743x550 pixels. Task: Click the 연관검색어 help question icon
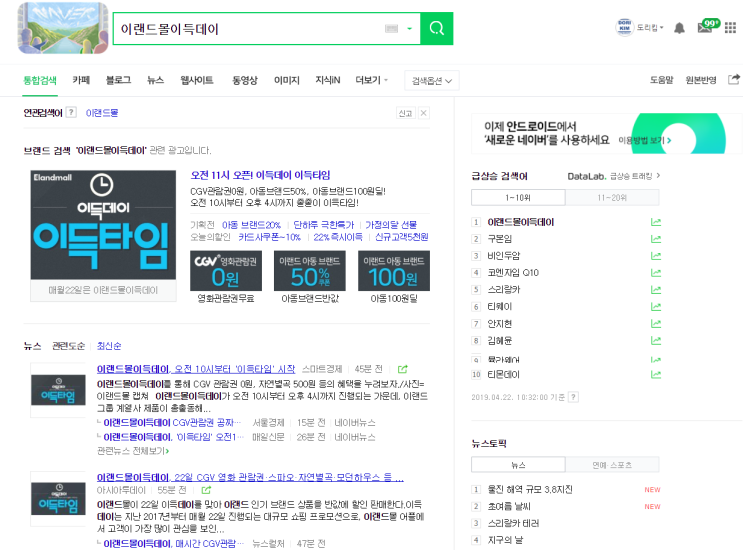click(x=71, y=112)
